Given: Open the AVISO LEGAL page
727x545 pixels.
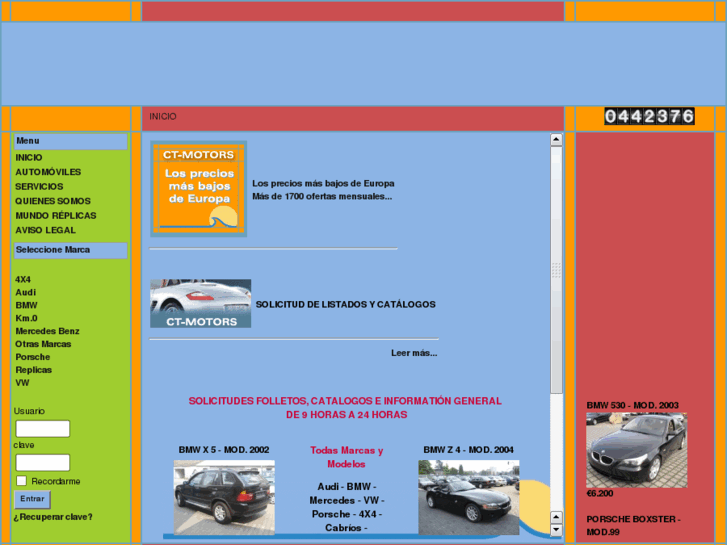Looking at the screenshot, I should (45, 230).
